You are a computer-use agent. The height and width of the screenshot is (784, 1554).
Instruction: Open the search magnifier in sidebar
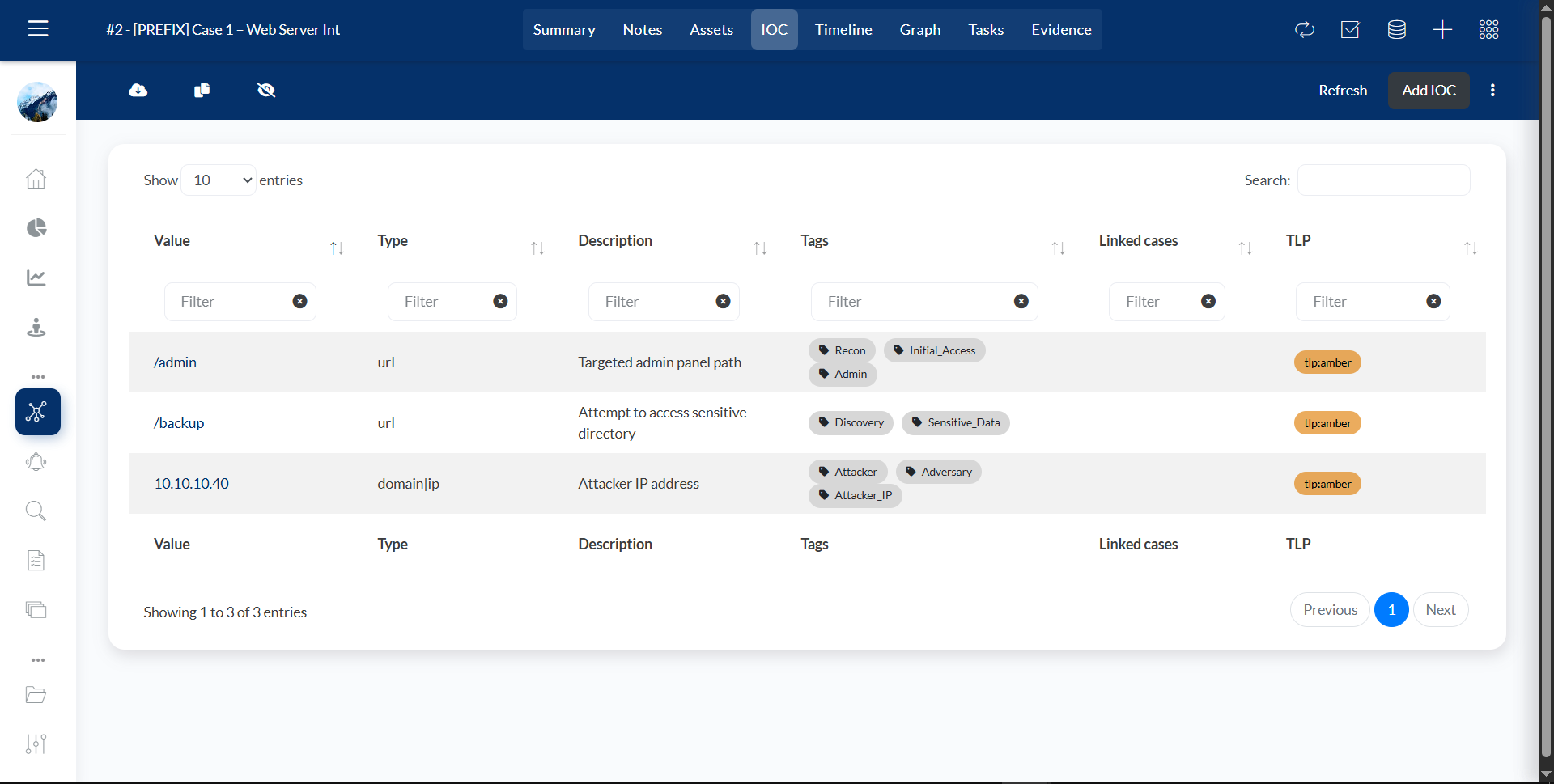point(36,511)
